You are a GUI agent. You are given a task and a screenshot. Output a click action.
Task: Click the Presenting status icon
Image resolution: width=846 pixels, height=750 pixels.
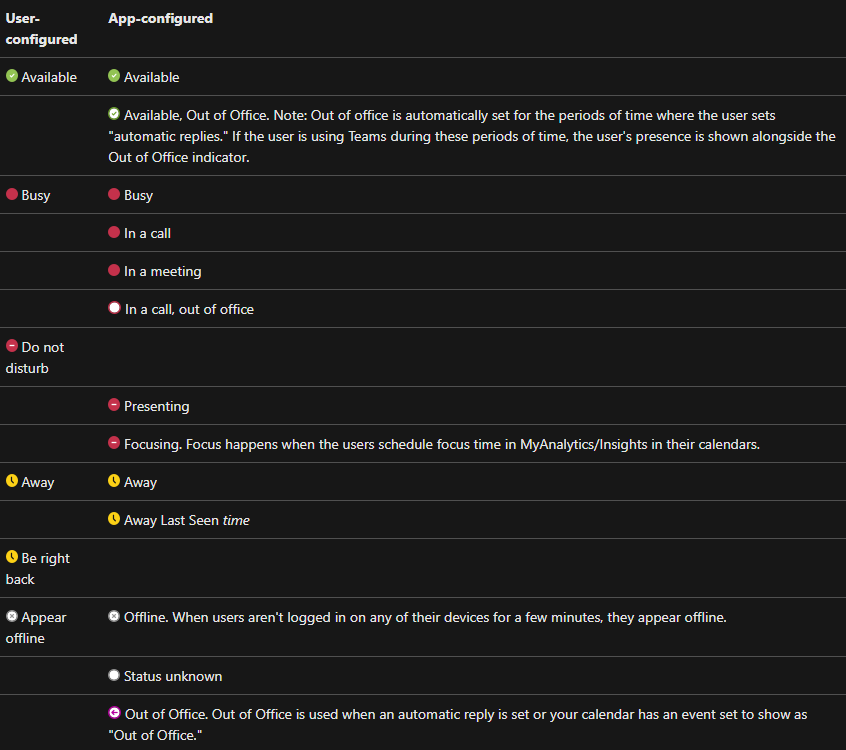pyautogui.click(x=114, y=405)
